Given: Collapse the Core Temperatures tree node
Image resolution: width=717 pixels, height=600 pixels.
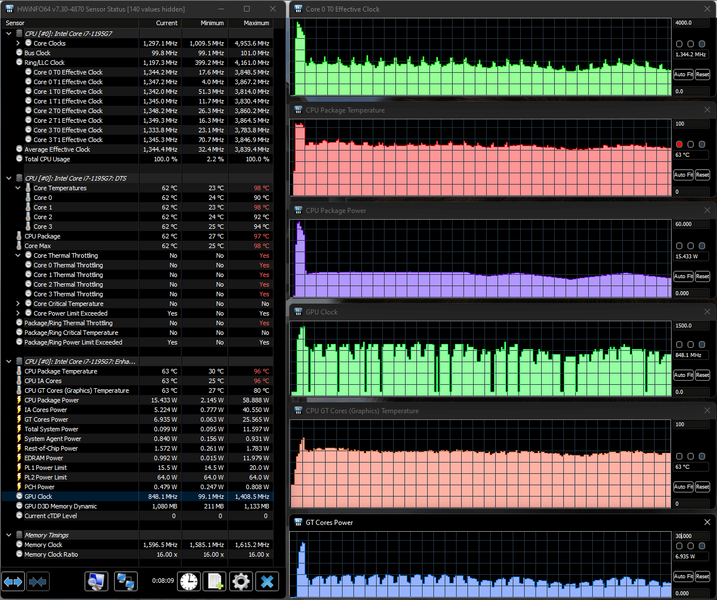Looking at the screenshot, I should click(x=18, y=188).
